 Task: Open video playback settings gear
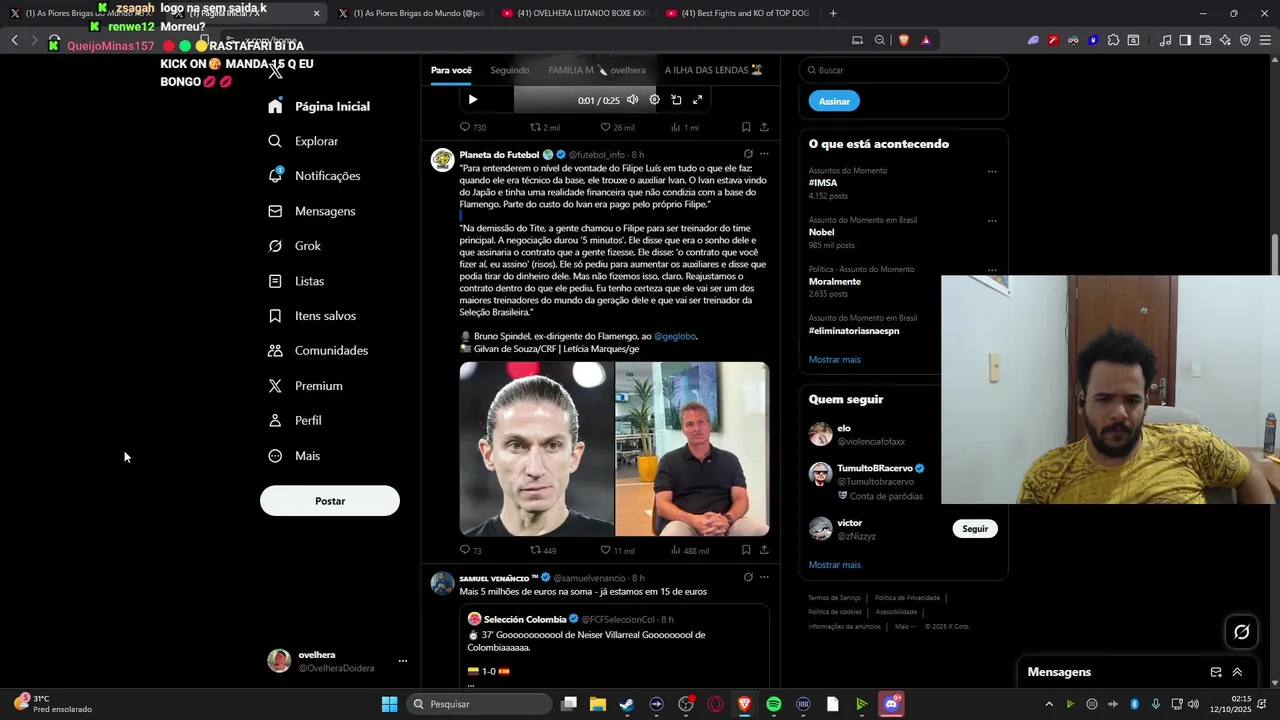[654, 99]
